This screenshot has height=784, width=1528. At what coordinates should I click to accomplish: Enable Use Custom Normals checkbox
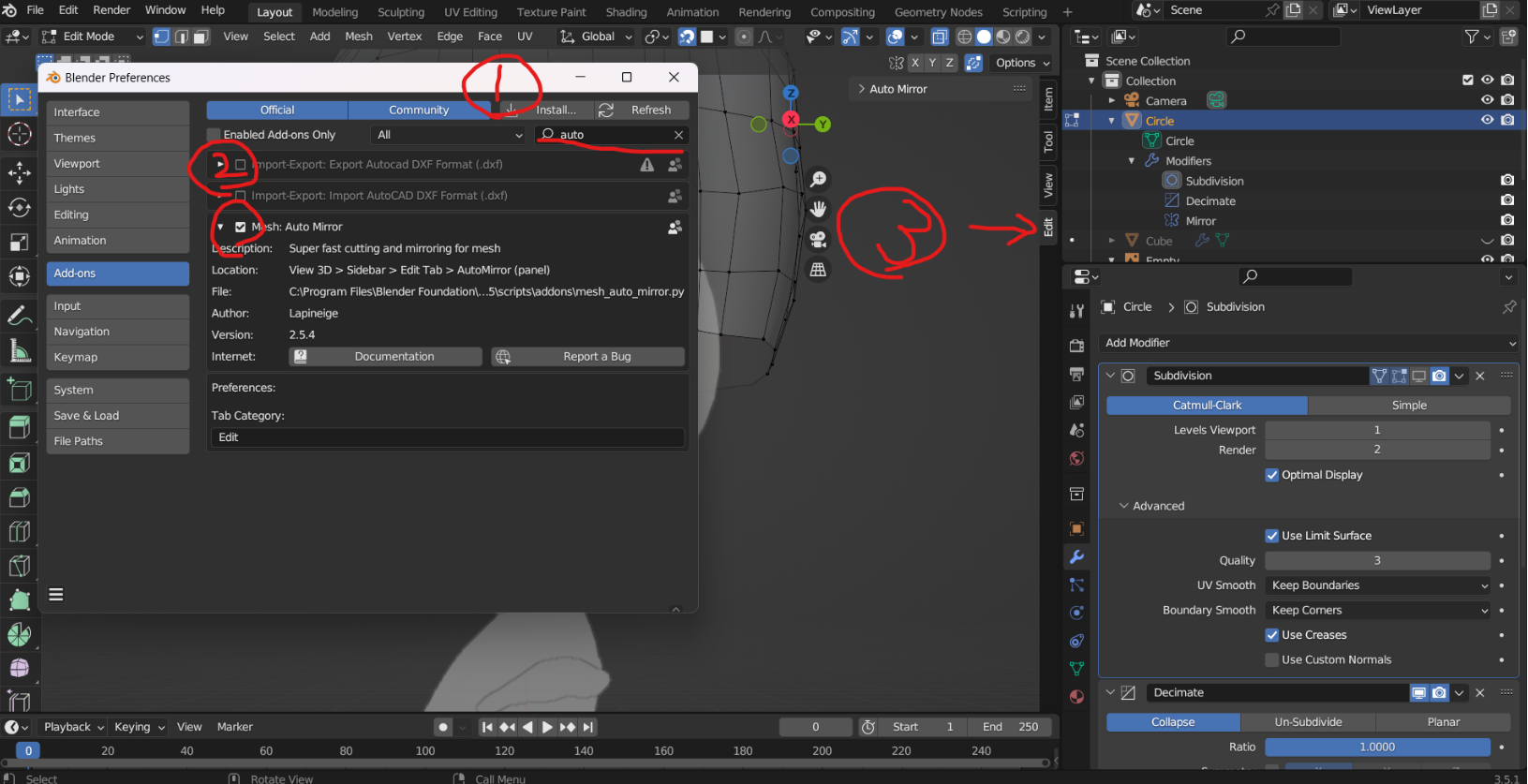pos(1271,659)
